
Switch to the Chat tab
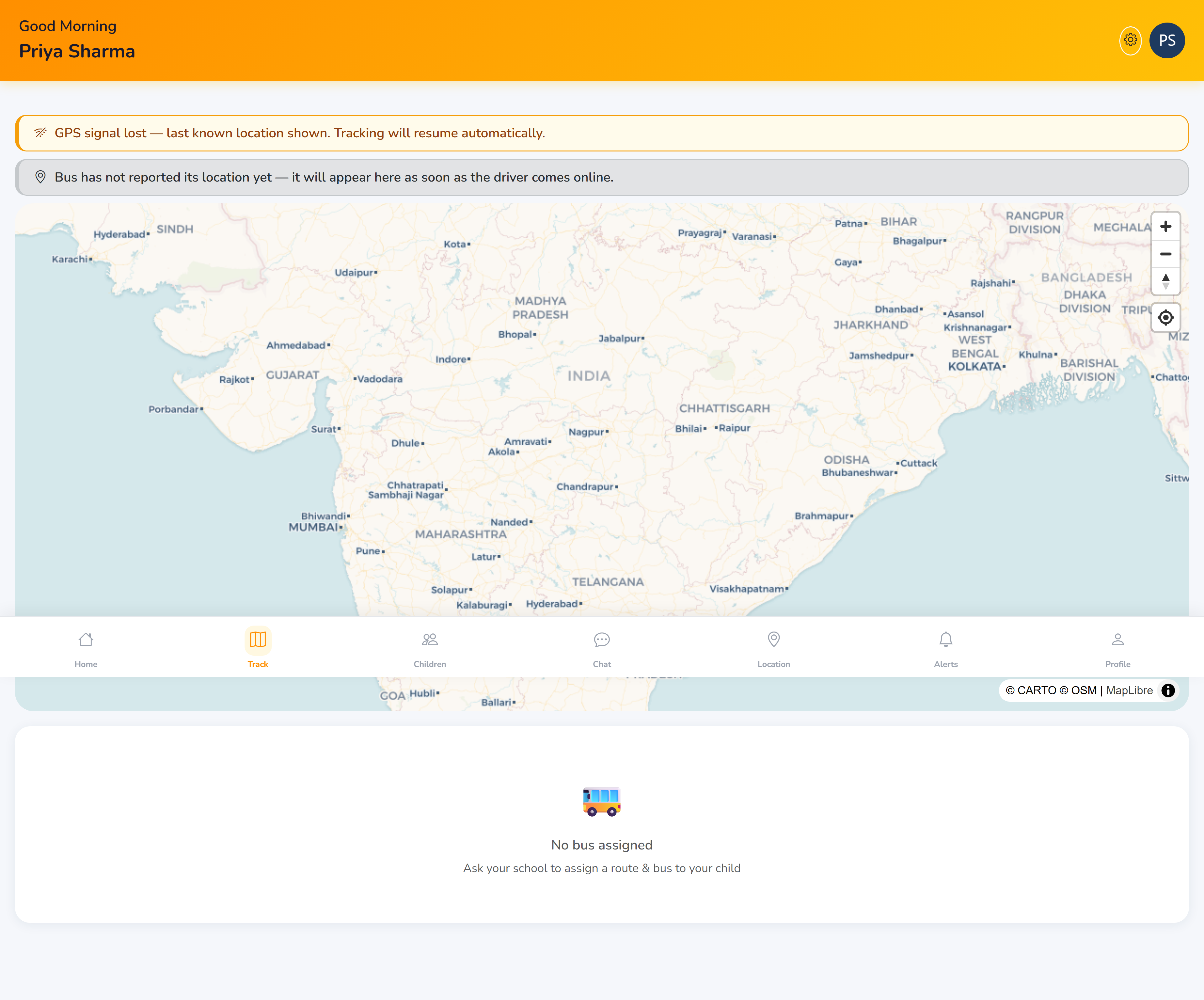pos(602,648)
